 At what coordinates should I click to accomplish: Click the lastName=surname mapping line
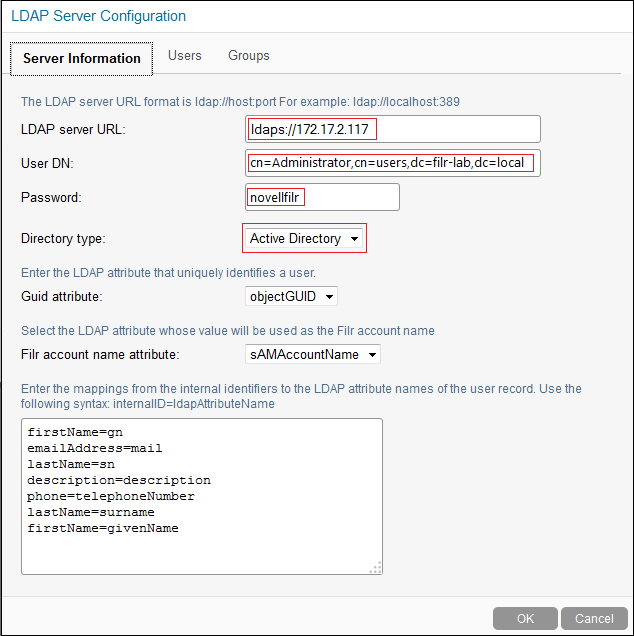pos(91,512)
